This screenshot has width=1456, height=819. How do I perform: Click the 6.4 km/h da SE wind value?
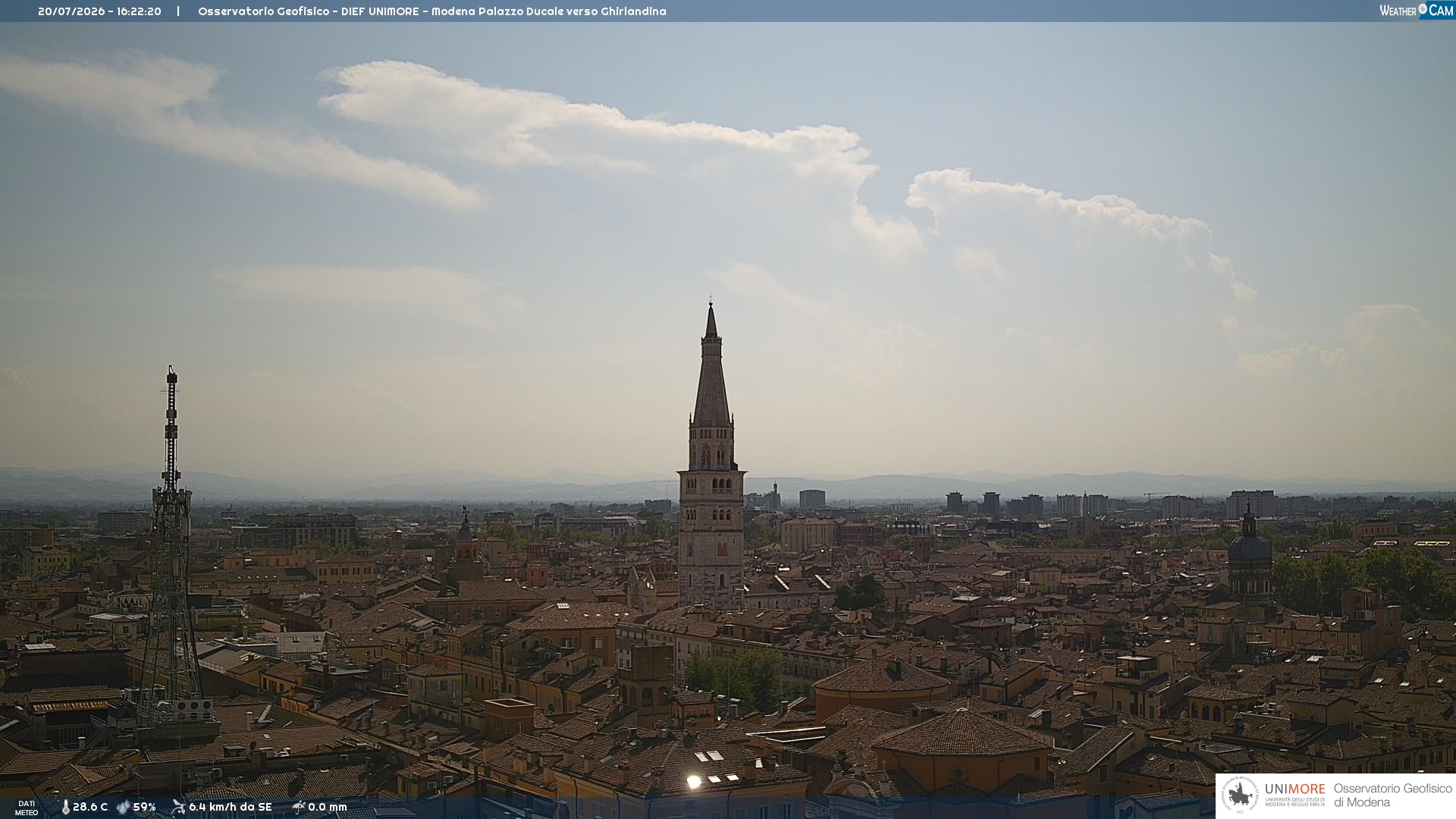[x=231, y=808]
